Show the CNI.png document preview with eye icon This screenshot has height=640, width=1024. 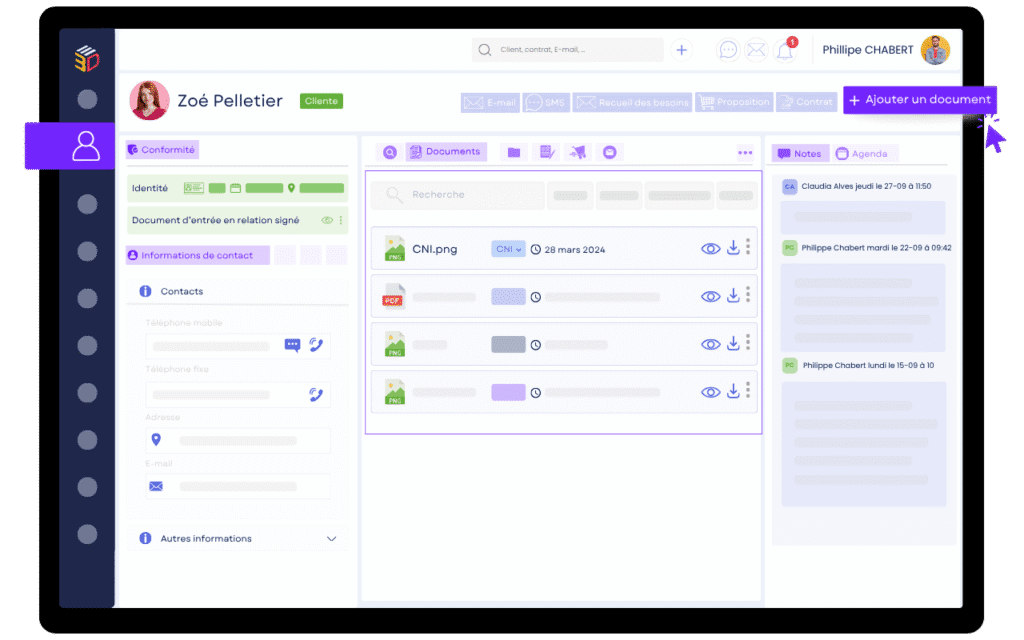click(x=710, y=249)
